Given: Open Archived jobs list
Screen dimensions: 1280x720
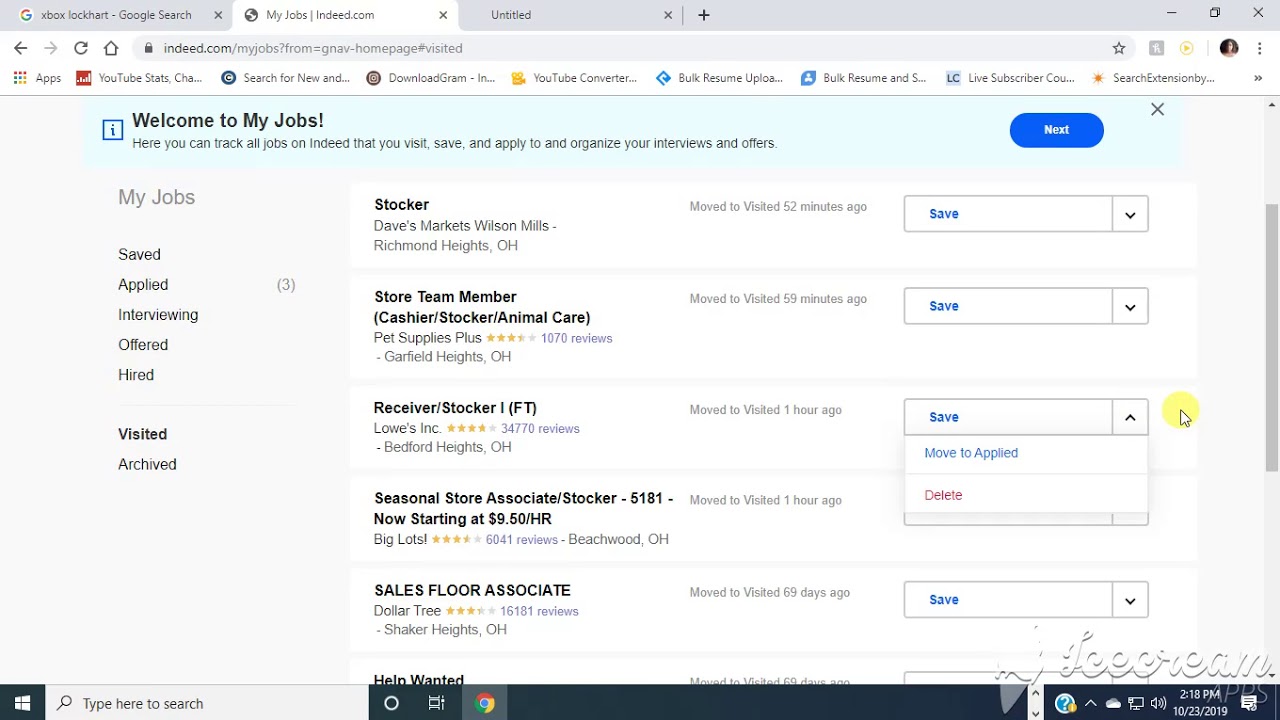Looking at the screenshot, I should click(x=147, y=464).
